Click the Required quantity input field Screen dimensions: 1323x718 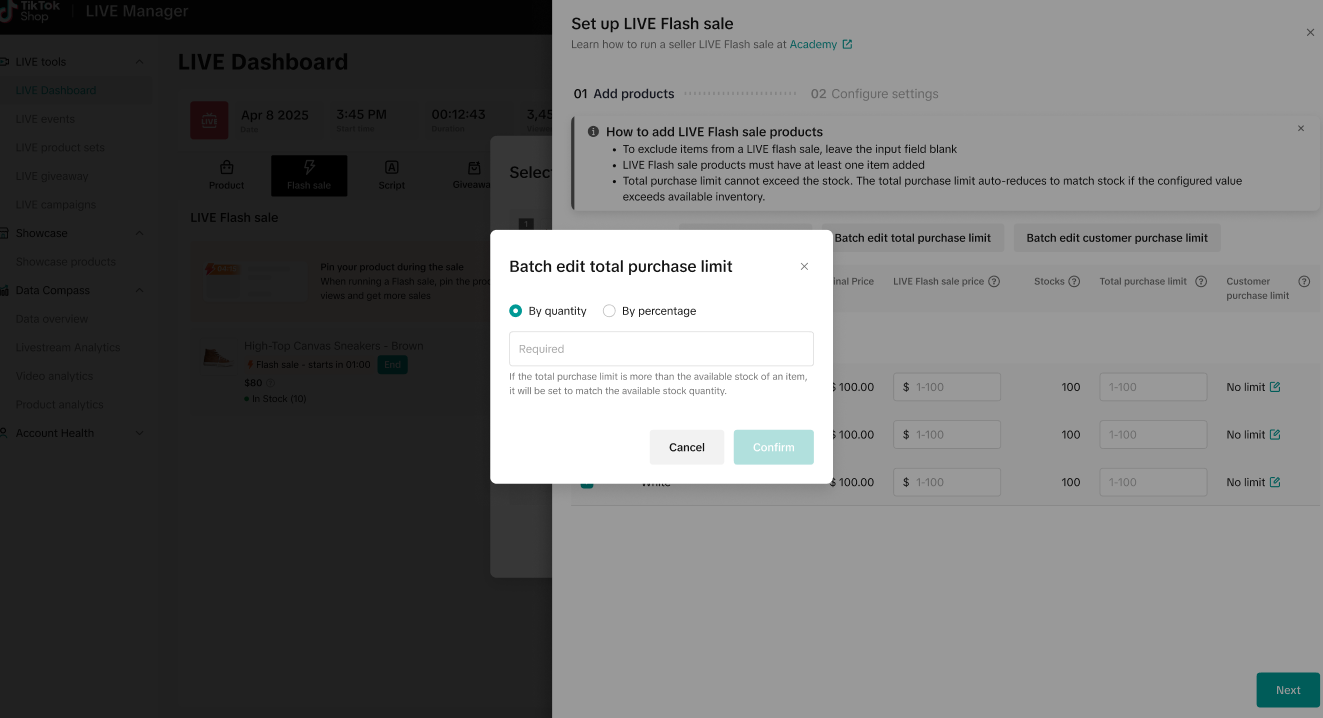pos(661,349)
